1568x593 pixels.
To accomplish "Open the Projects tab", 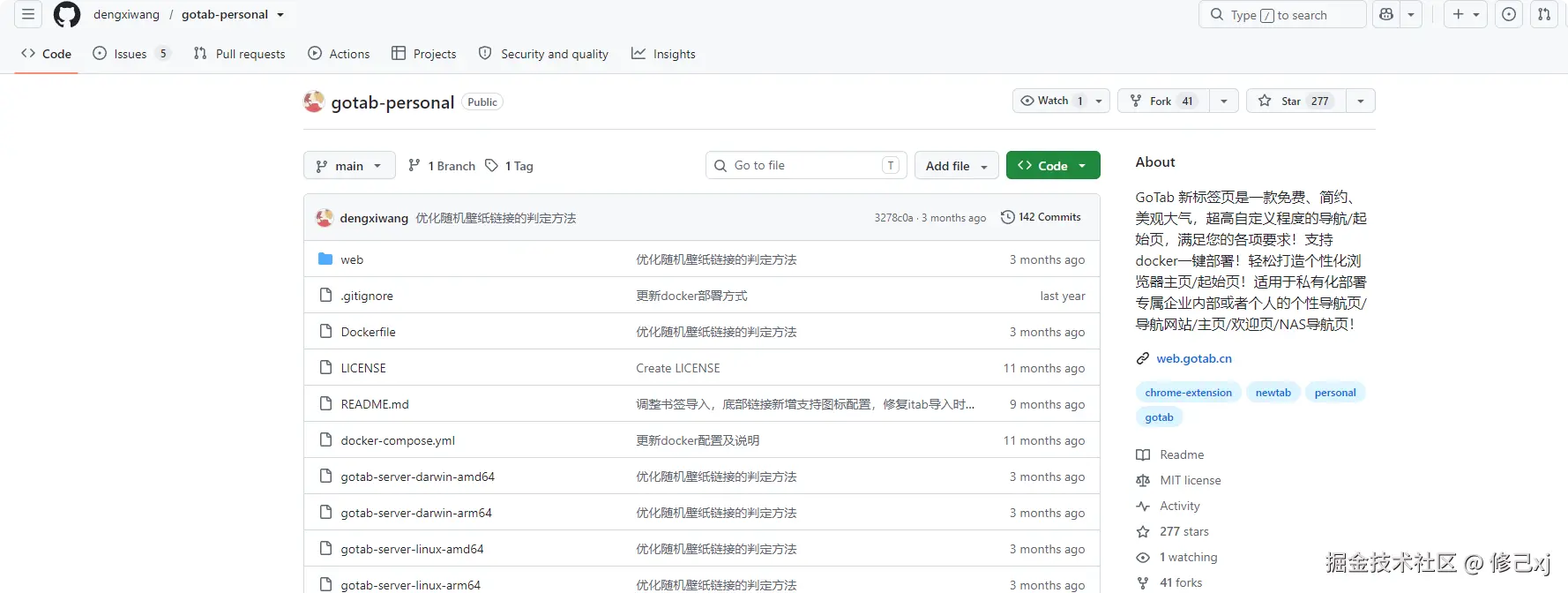I will tap(424, 54).
